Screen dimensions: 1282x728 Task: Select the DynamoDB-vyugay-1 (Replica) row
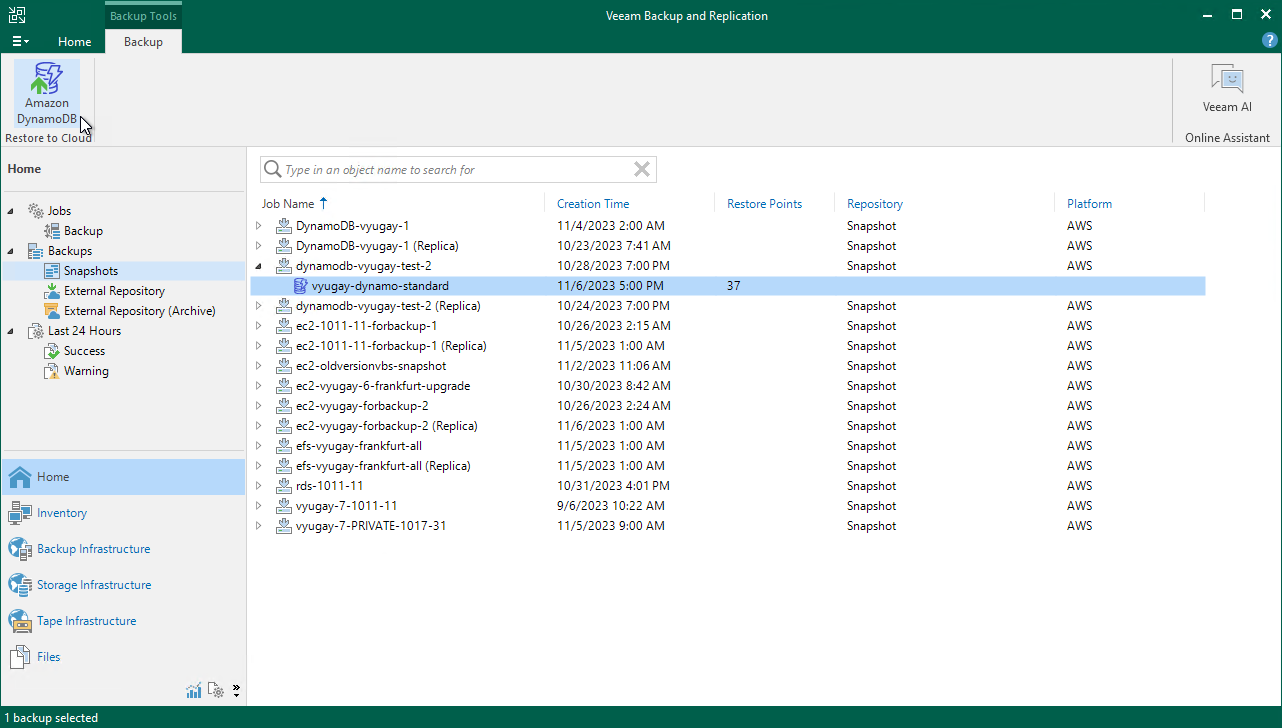[727, 246]
